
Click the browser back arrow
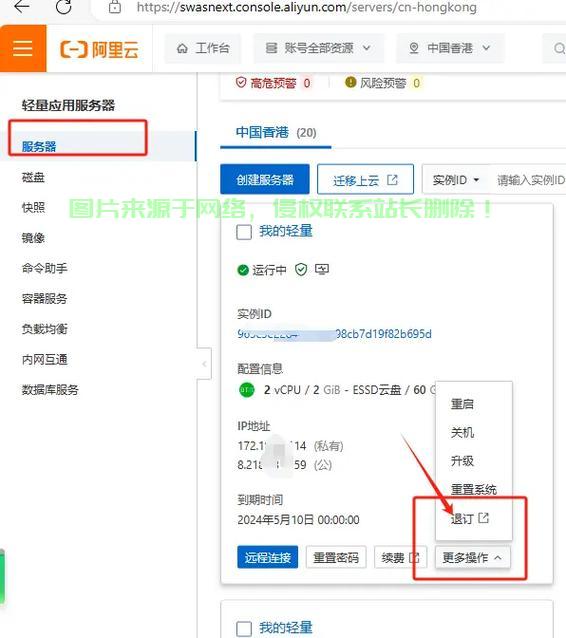(x=22, y=6)
